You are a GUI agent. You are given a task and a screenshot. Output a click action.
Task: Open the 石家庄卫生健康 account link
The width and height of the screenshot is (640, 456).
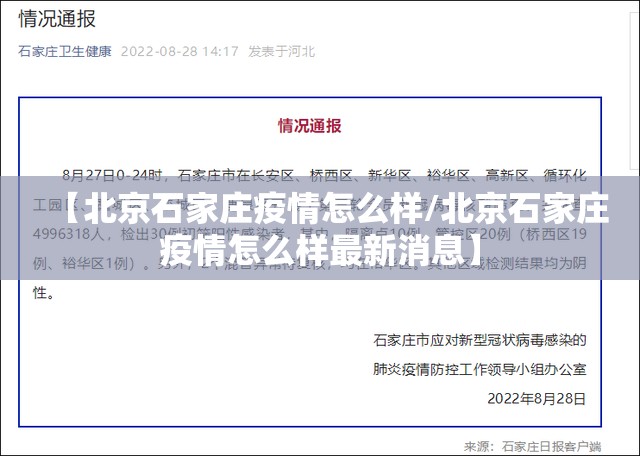64,51
